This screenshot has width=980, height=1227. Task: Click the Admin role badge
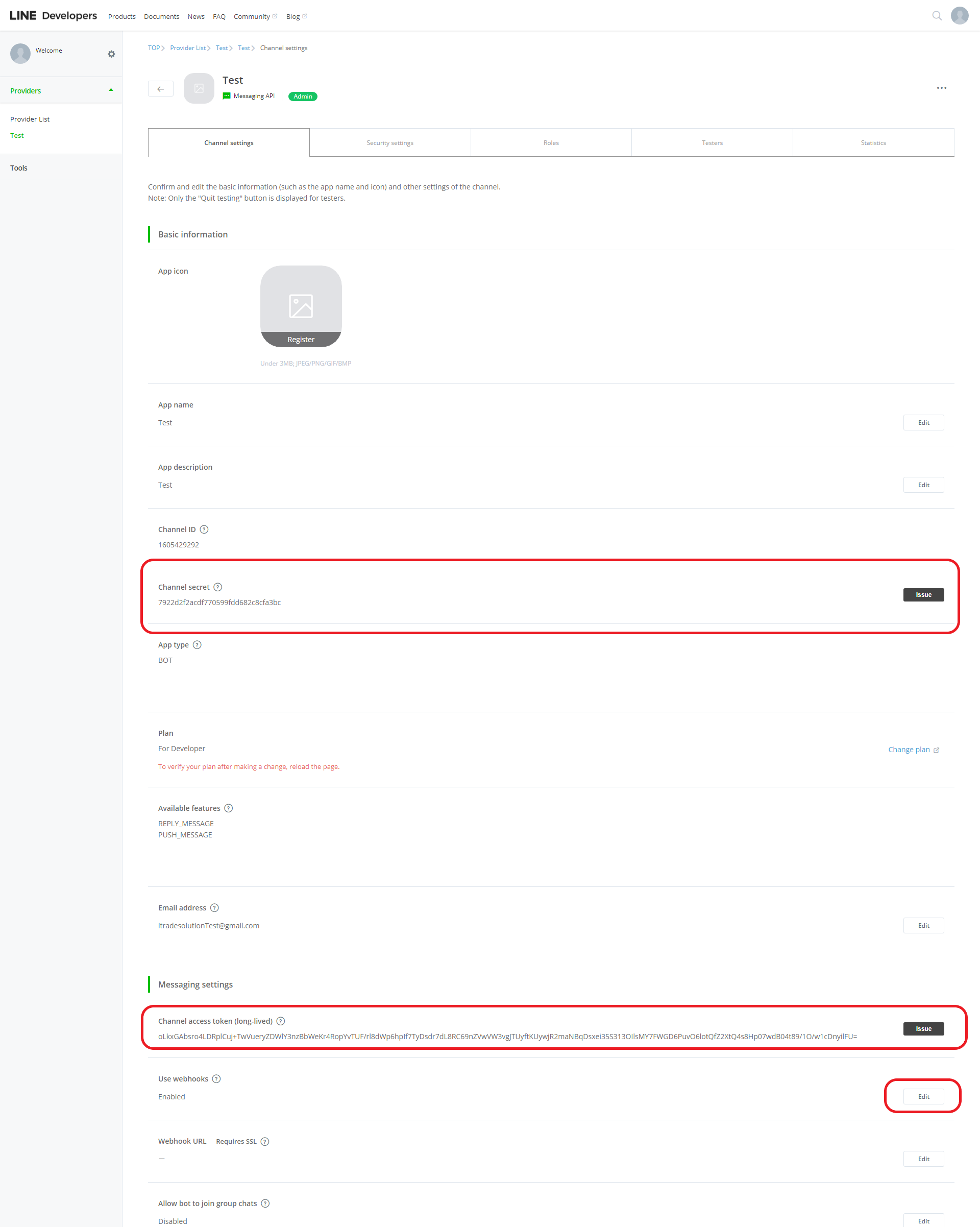point(303,96)
